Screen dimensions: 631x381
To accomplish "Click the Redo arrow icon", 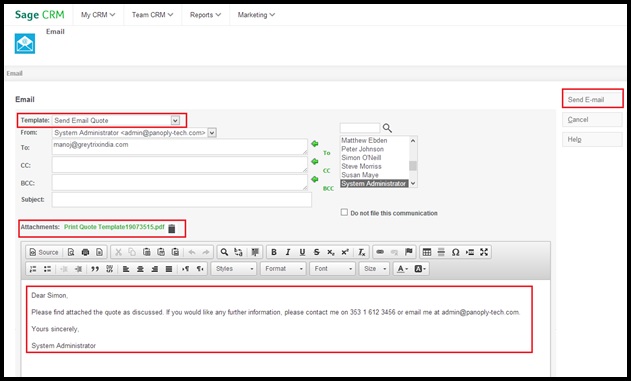I will (x=206, y=252).
